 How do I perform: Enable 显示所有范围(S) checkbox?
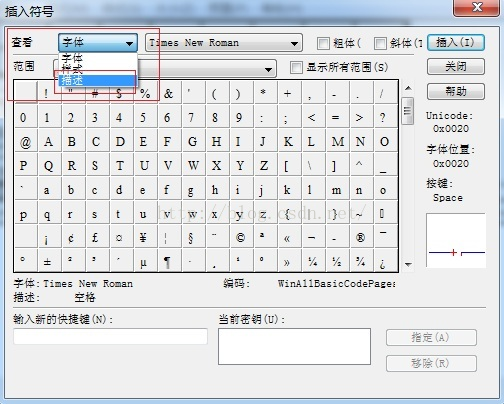point(296,67)
